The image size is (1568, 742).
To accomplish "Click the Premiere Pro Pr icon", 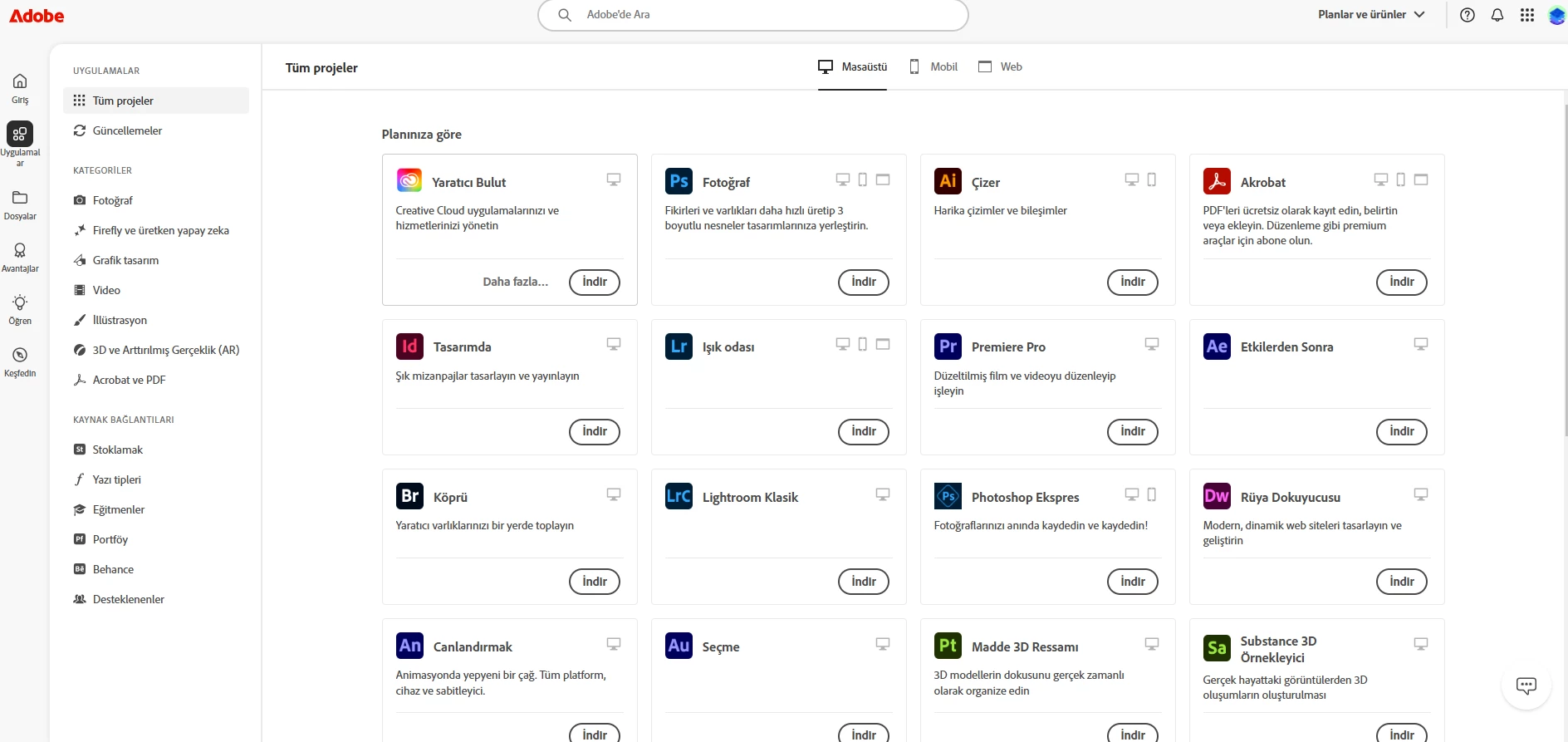I will pyautogui.click(x=948, y=346).
